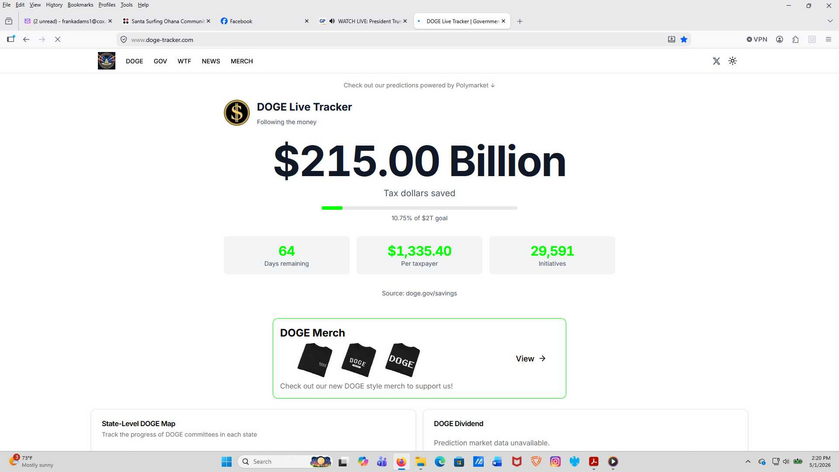This screenshot has width=839, height=472.
Task: Open the Tools menu
Action: tap(126, 5)
